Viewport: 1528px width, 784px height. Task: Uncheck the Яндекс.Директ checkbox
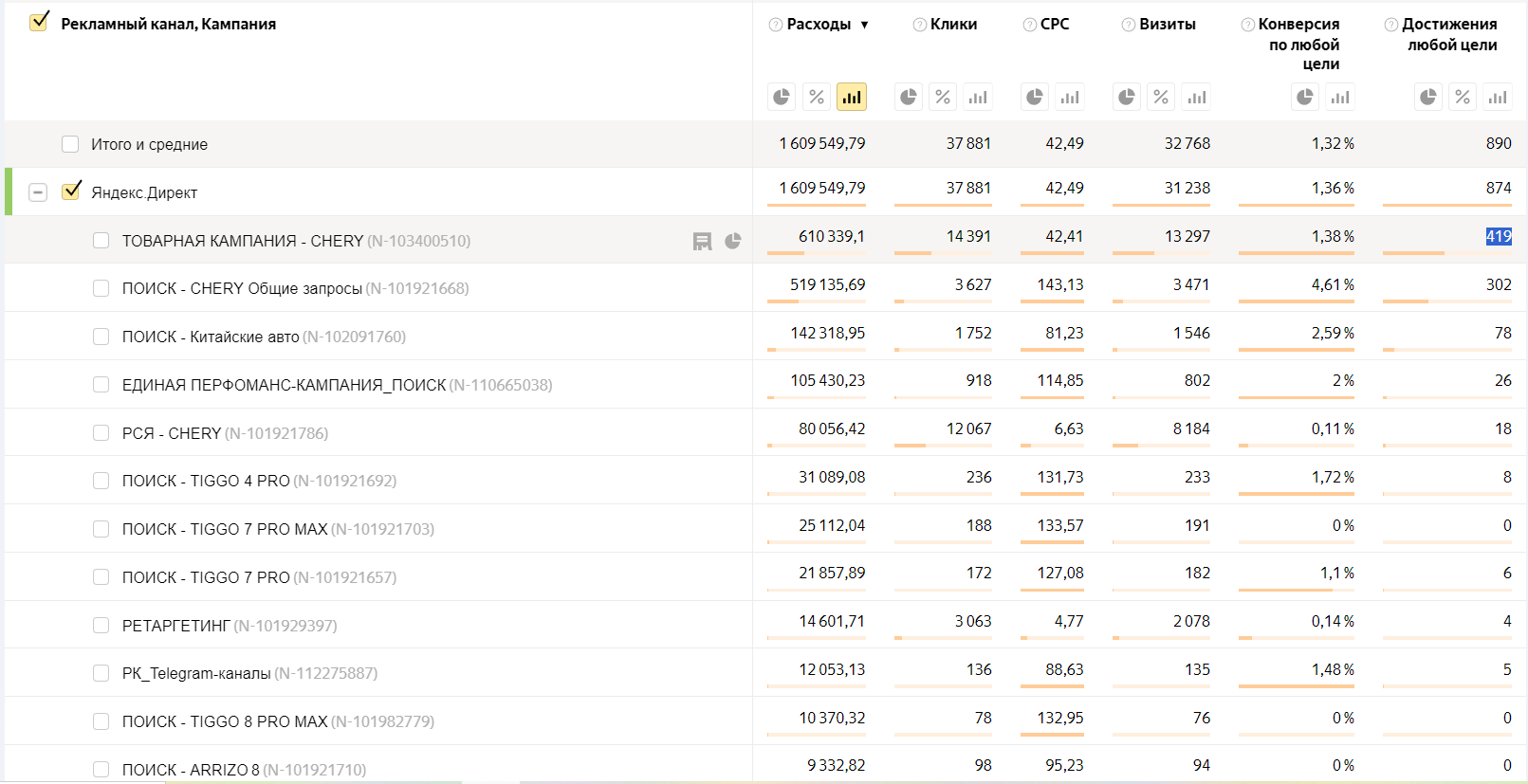click(x=71, y=191)
